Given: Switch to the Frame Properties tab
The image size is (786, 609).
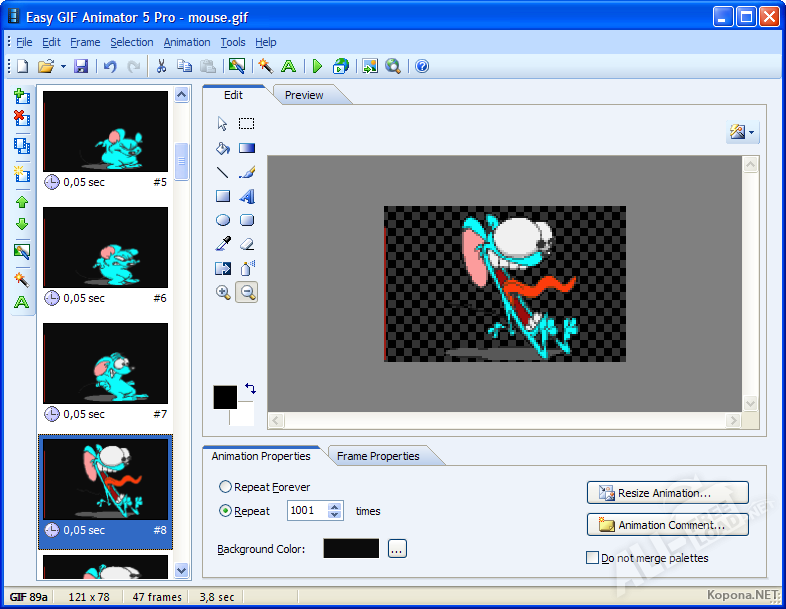Looking at the screenshot, I should click(378, 456).
